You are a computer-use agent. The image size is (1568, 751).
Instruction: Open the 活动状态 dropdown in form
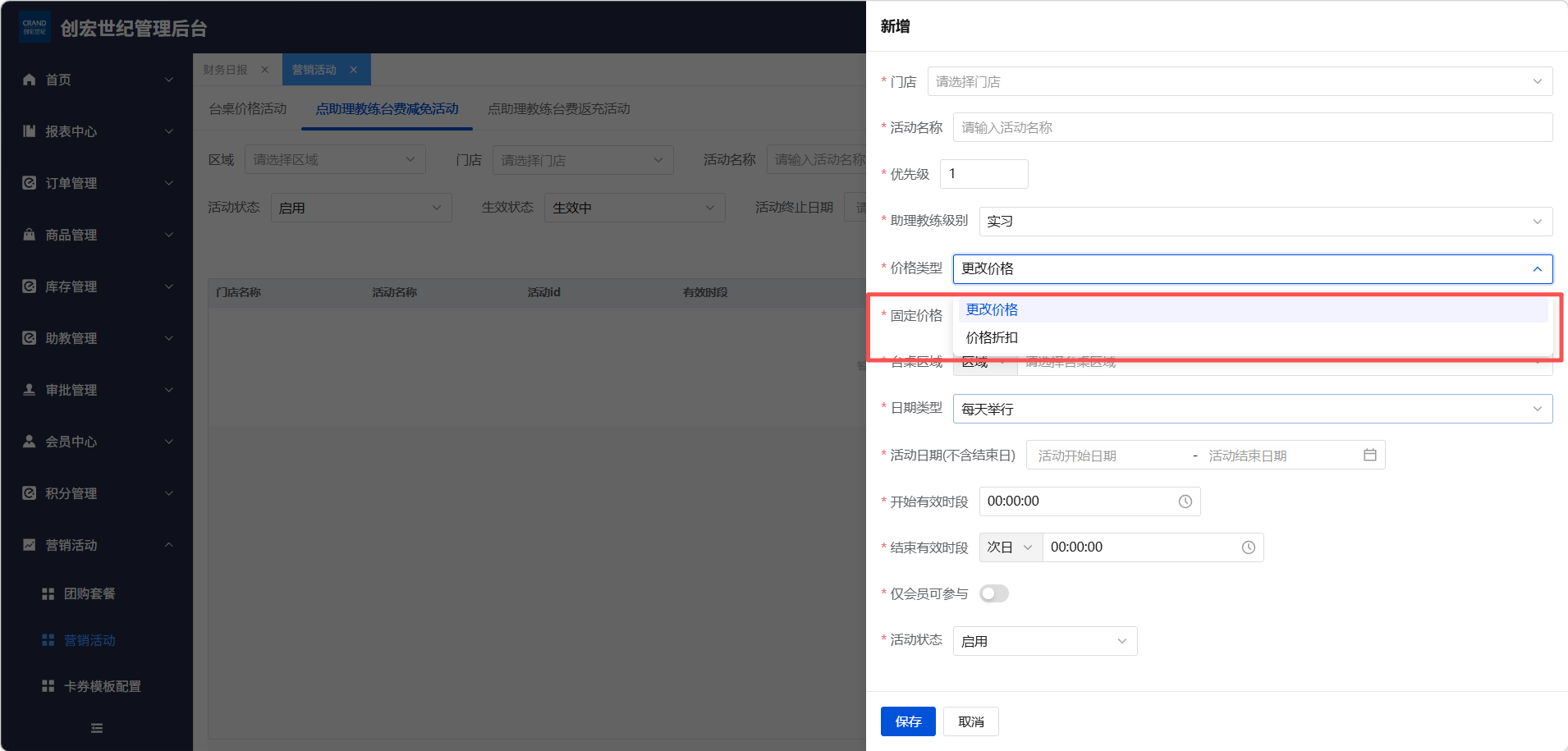(1044, 641)
